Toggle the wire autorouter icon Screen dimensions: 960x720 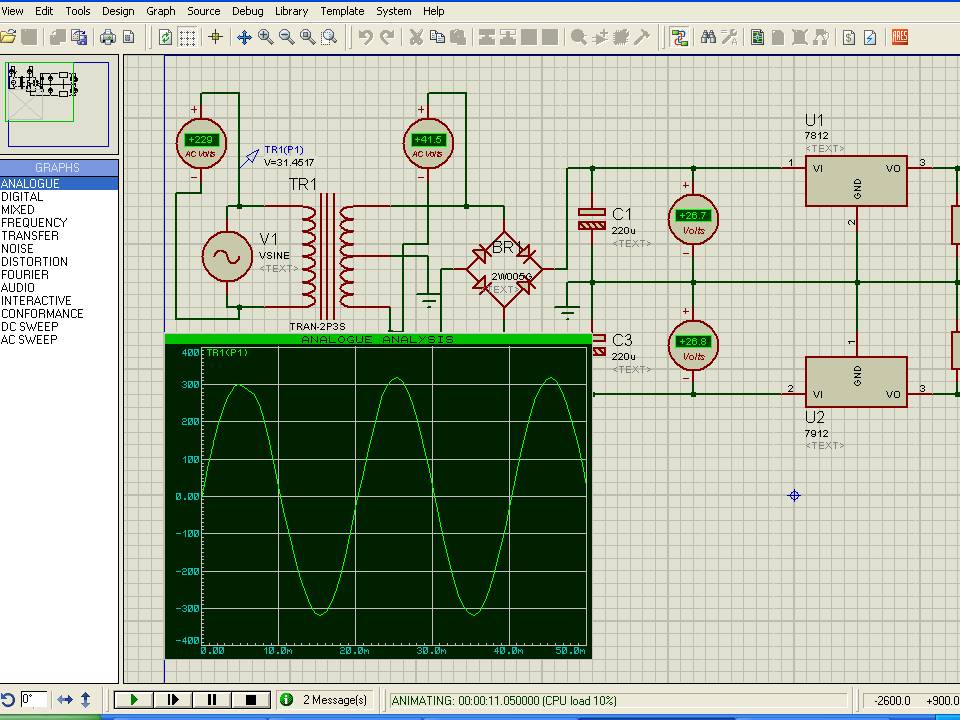click(680, 37)
